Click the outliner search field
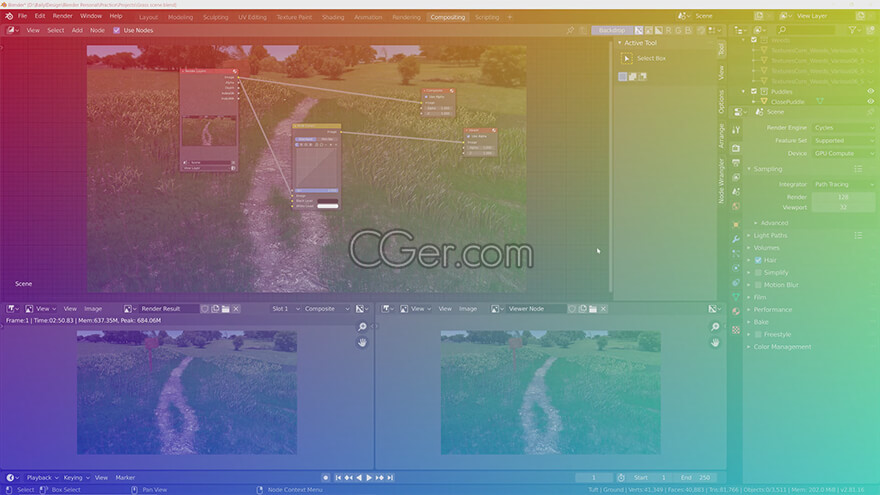 pyautogui.click(x=808, y=30)
